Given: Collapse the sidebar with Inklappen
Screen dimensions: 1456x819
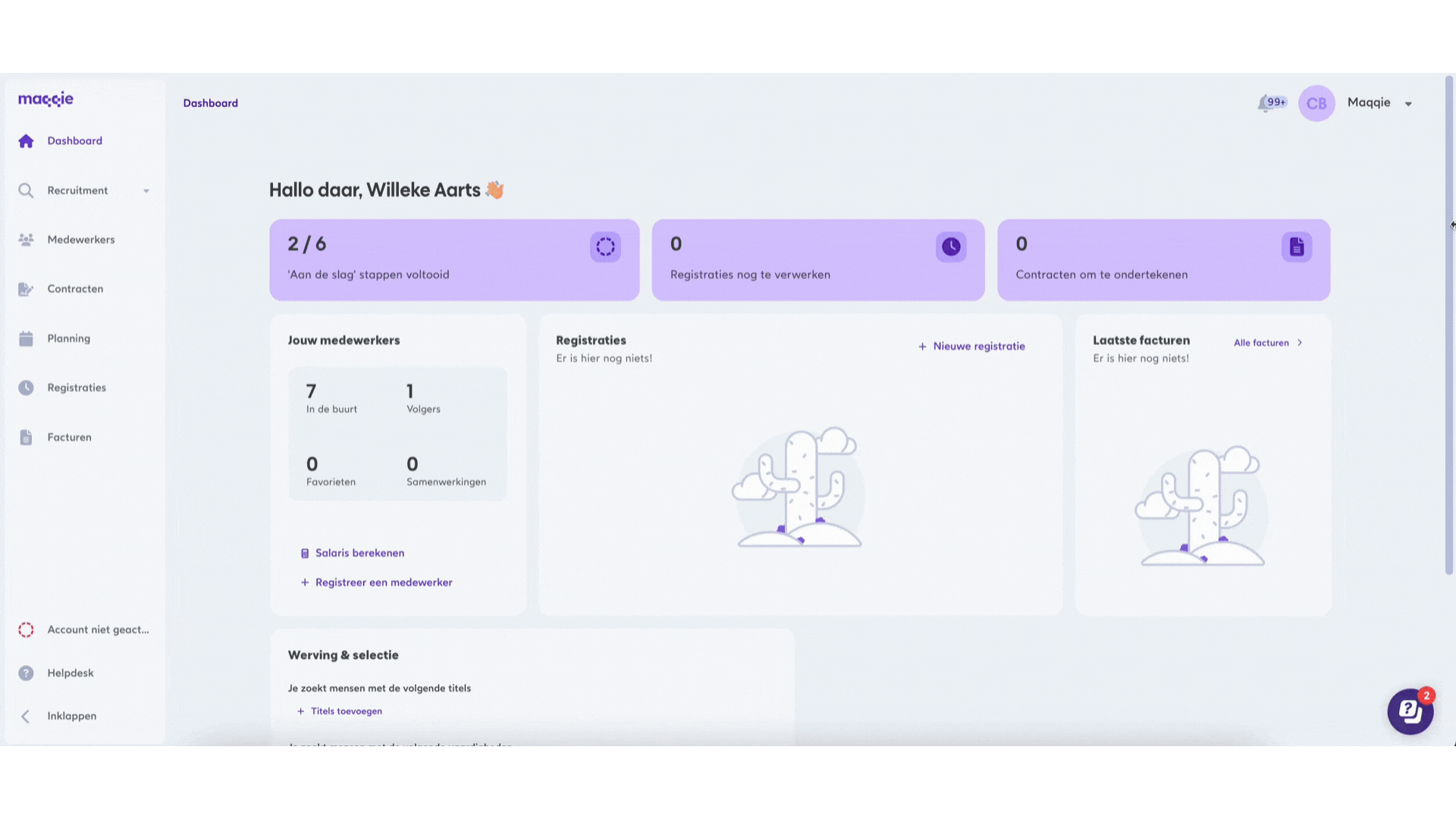Looking at the screenshot, I should 71,716.
